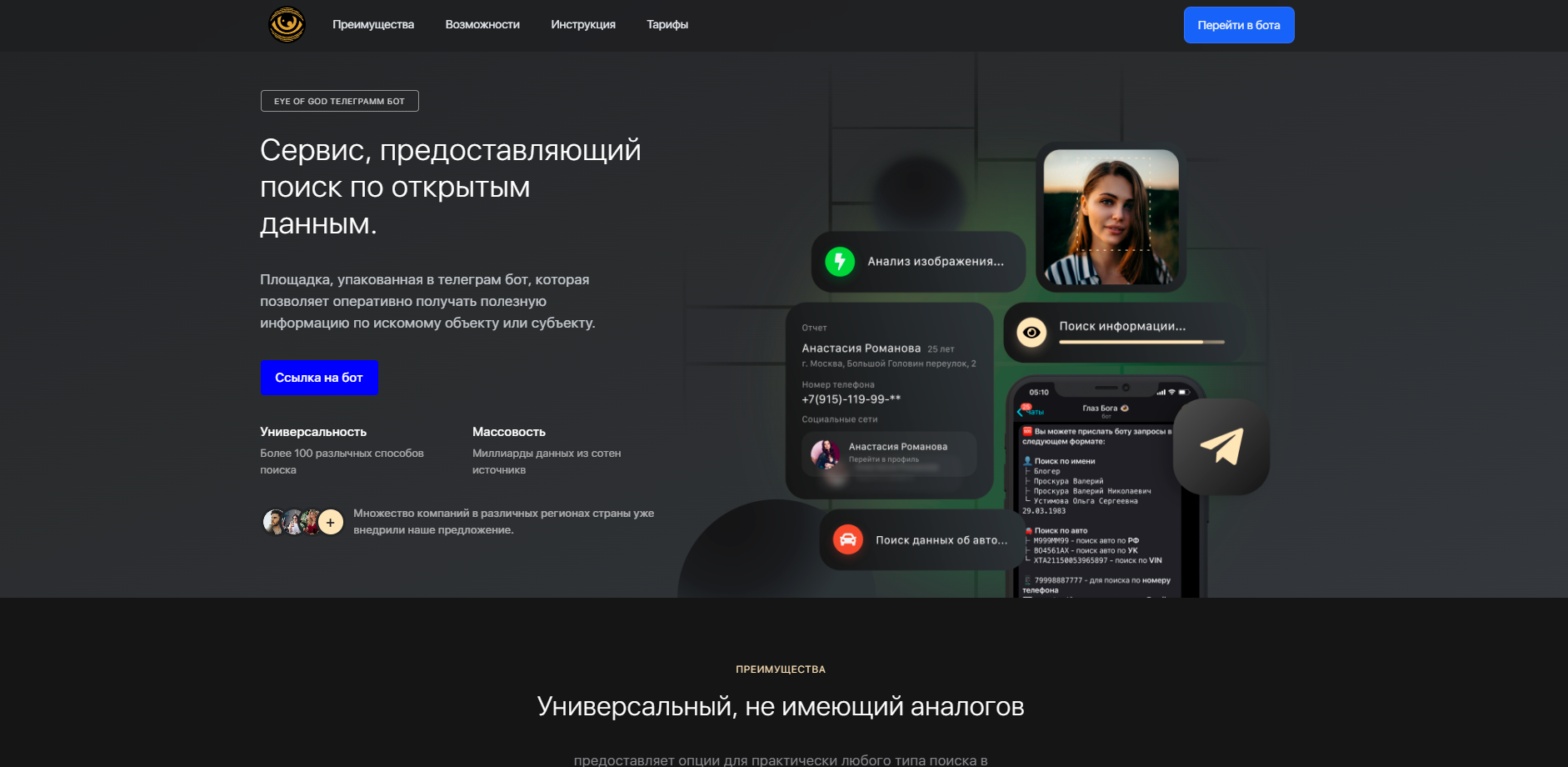The height and width of the screenshot is (767, 1568).
Task: Click phone number +7(915)-119-99-**
Action: coord(851,399)
